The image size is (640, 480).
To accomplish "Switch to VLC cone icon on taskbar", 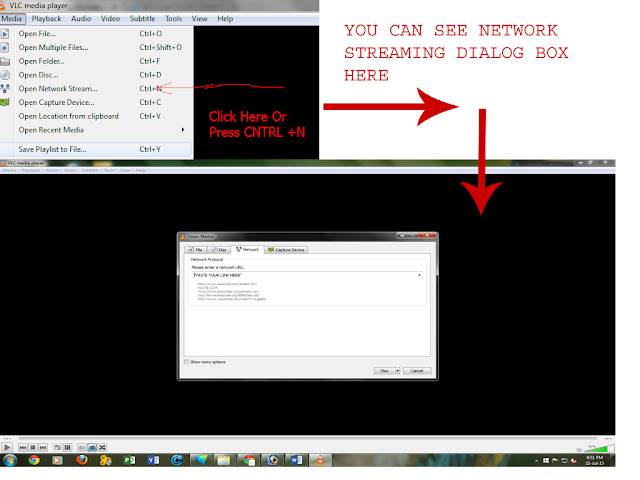I will pos(321,460).
